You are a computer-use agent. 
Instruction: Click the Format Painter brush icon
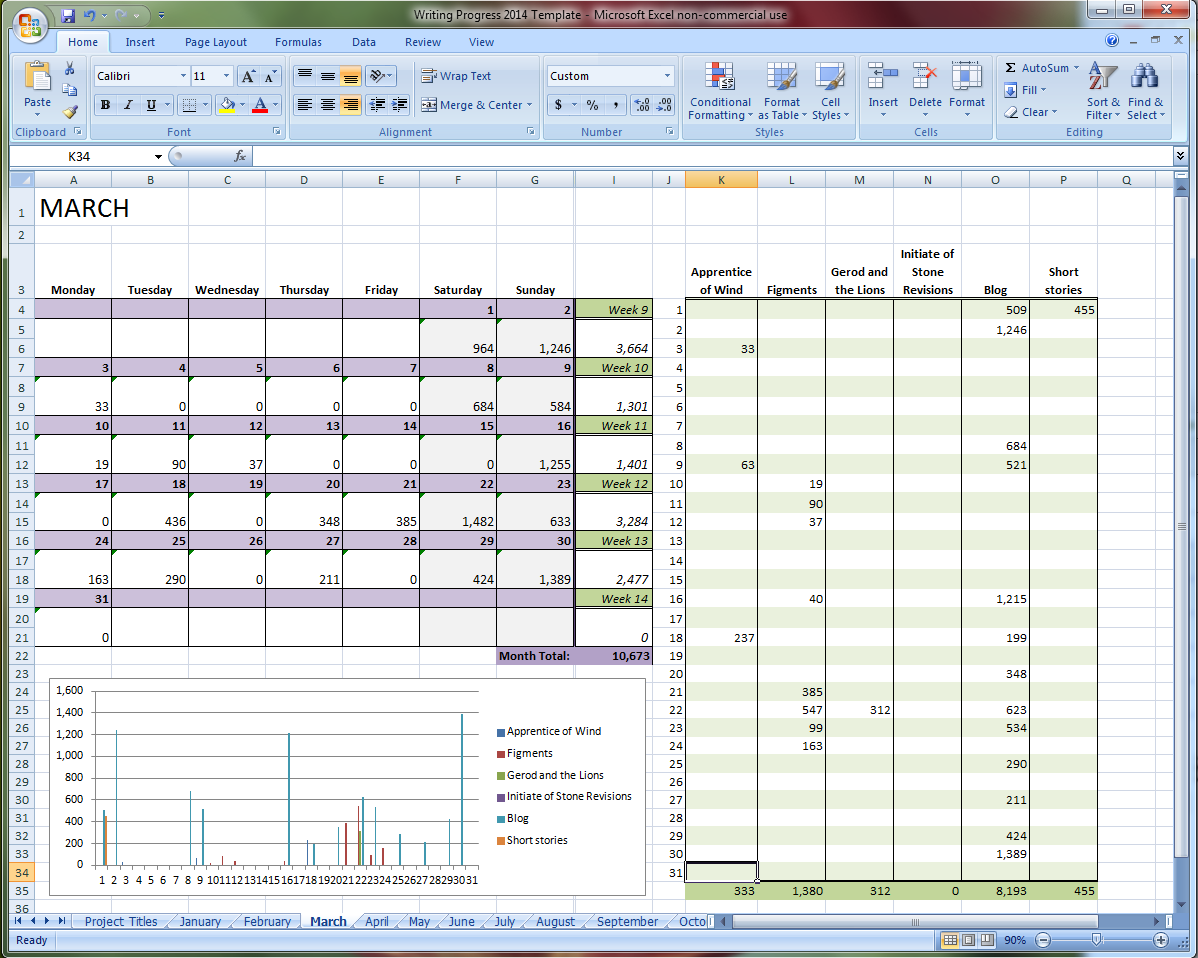70,112
